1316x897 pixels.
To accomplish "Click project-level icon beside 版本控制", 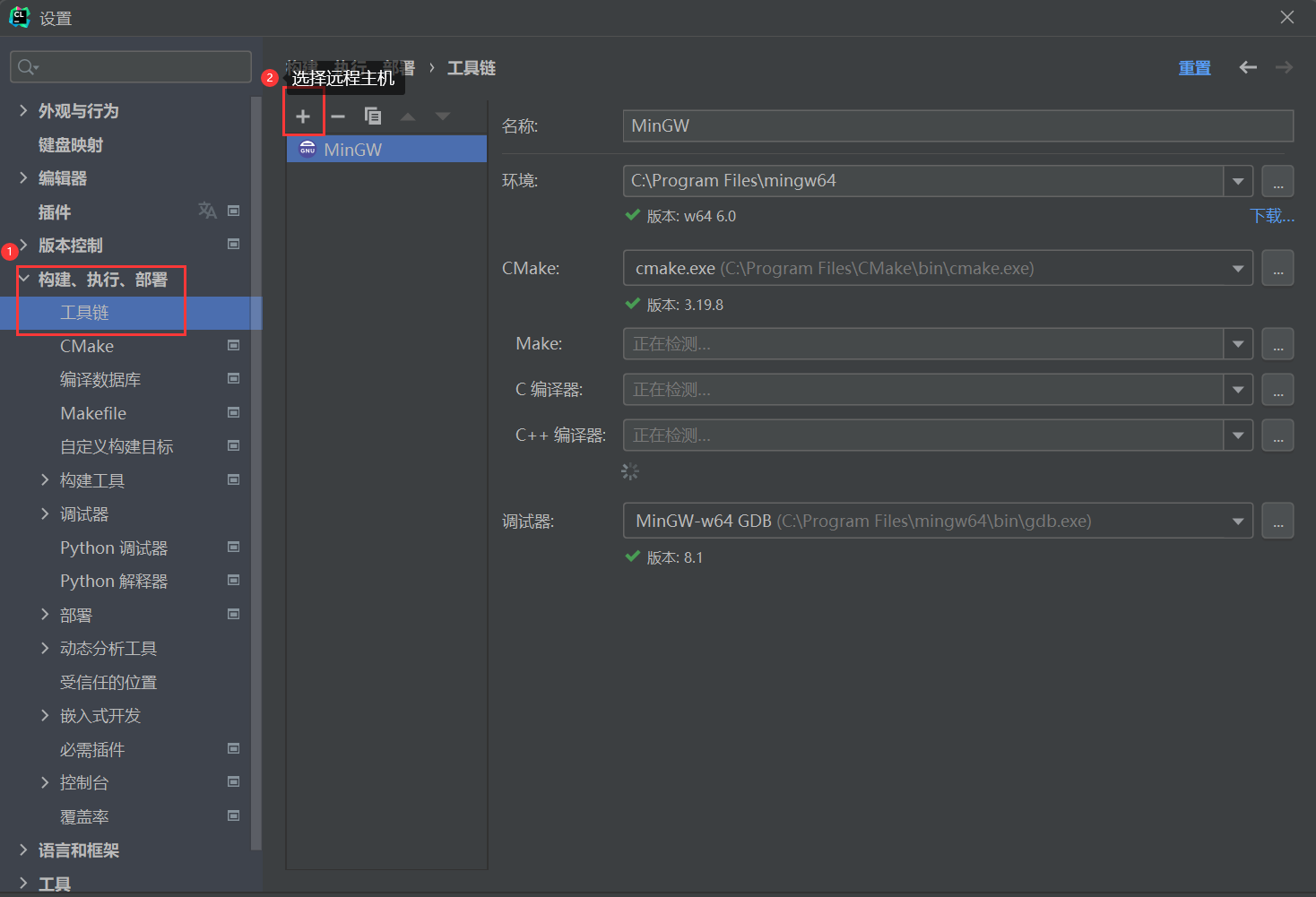I will click(x=234, y=244).
